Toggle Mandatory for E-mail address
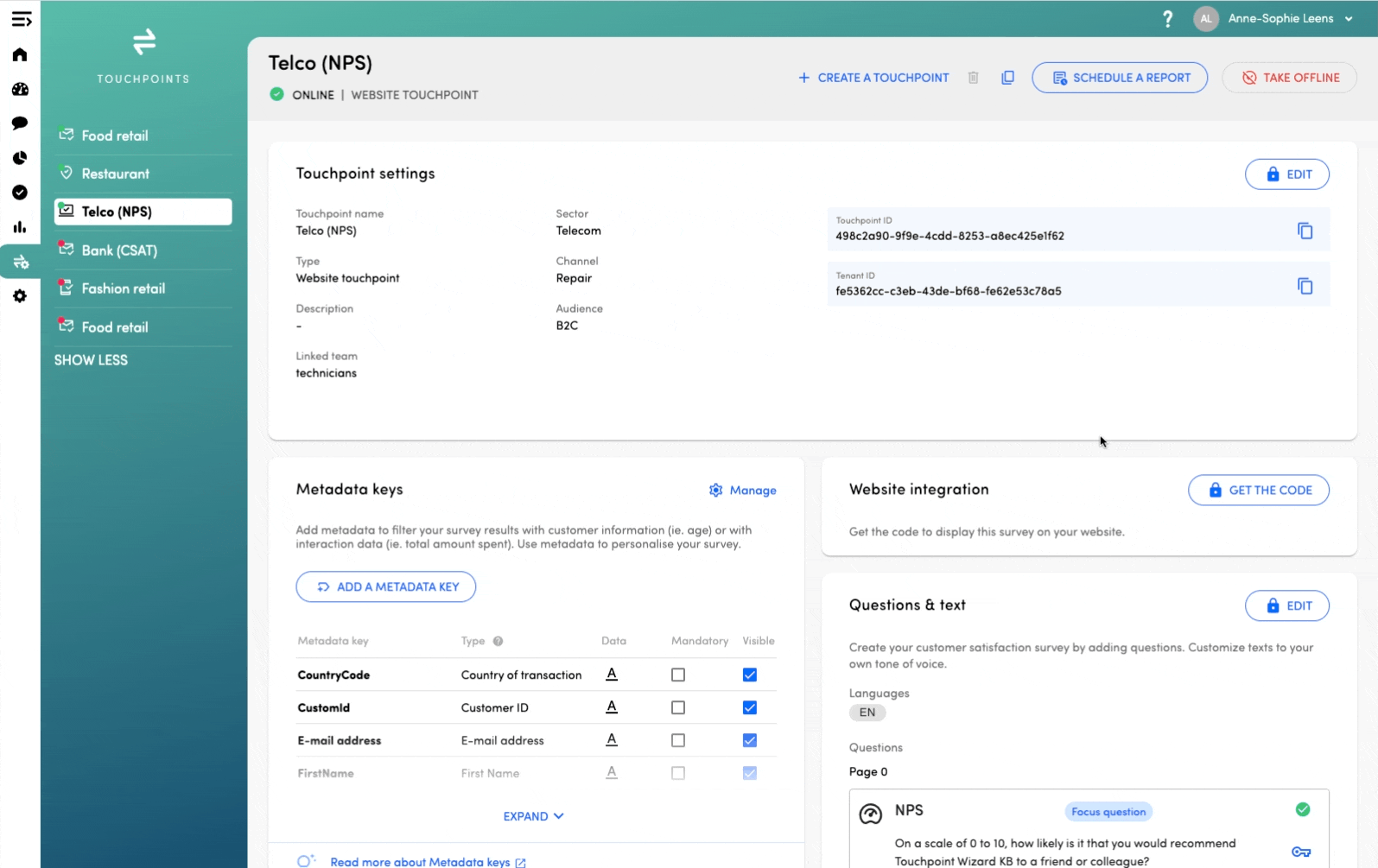This screenshot has height=868, width=1378. click(x=678, y=740)
